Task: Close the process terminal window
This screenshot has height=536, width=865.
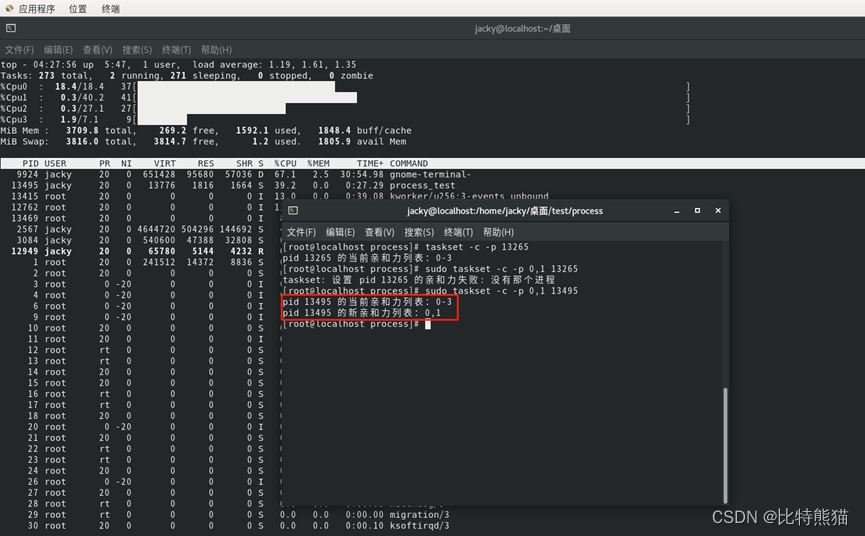Action: [718, 211]
